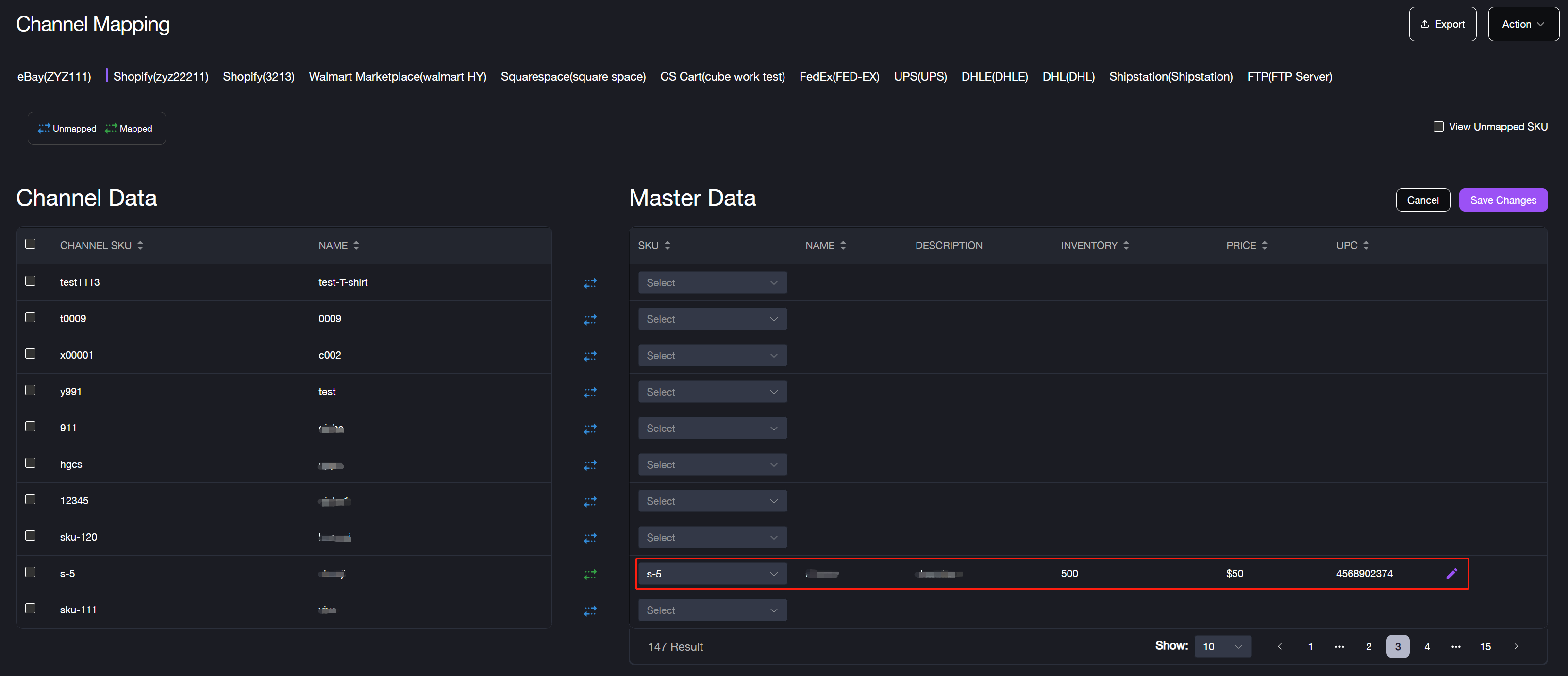1568x676 pixels.
Task: Sort Master Data by PRICE arrows
Action: 1264,245
